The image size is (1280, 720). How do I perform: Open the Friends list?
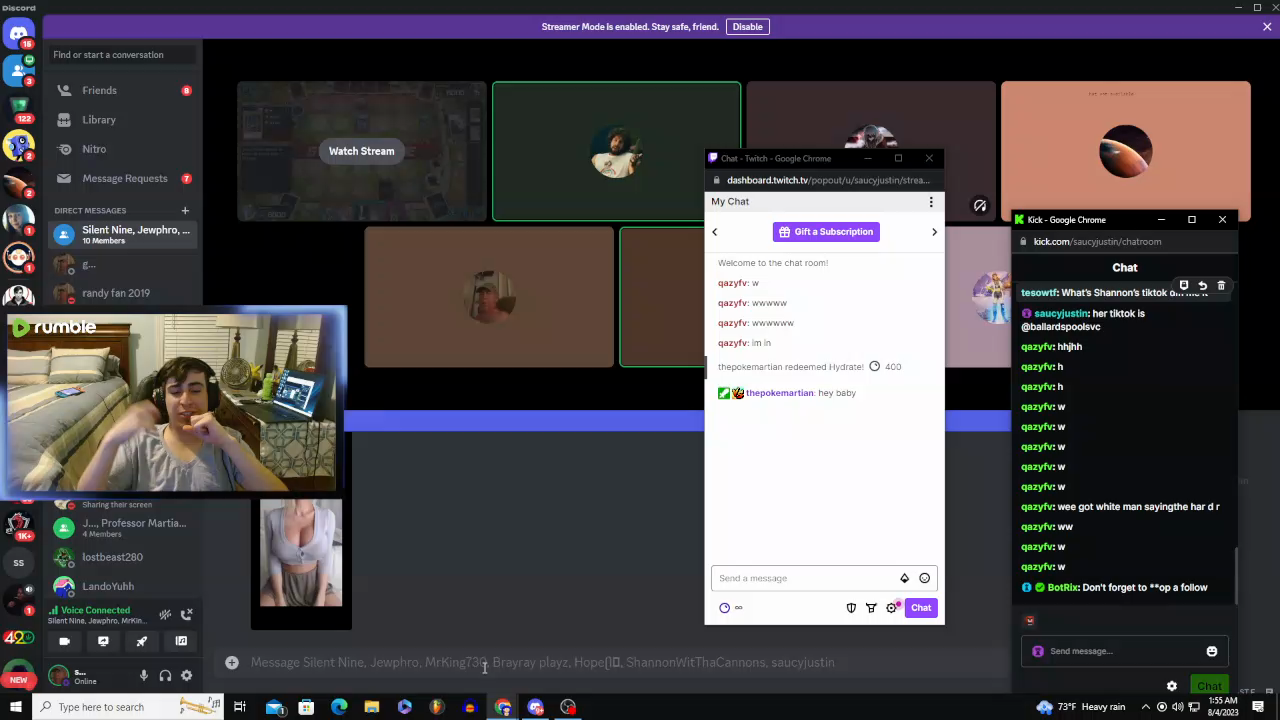pos(124,90)
